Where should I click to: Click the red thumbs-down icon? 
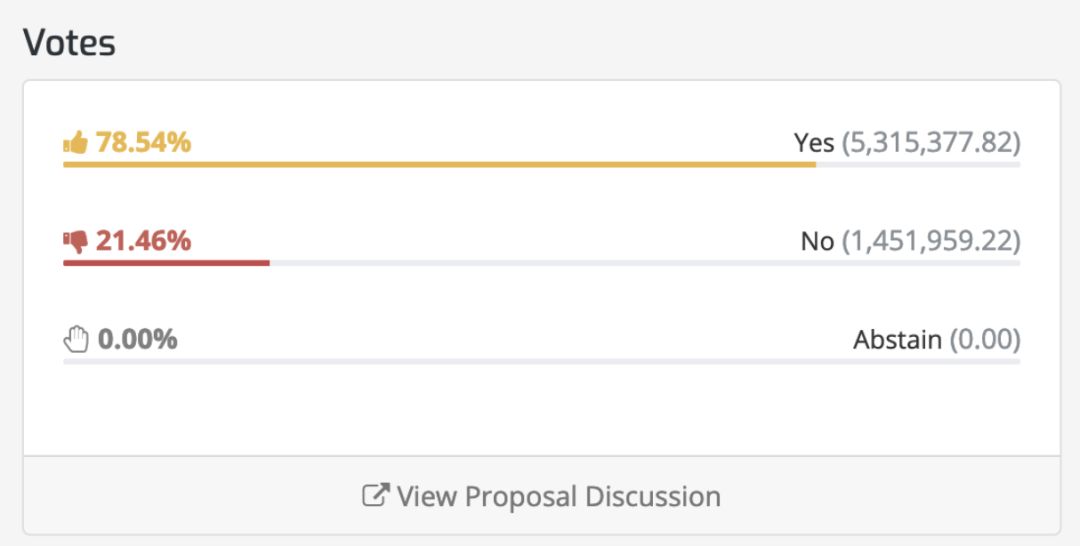pyautogui.click(x=76, y=242)
